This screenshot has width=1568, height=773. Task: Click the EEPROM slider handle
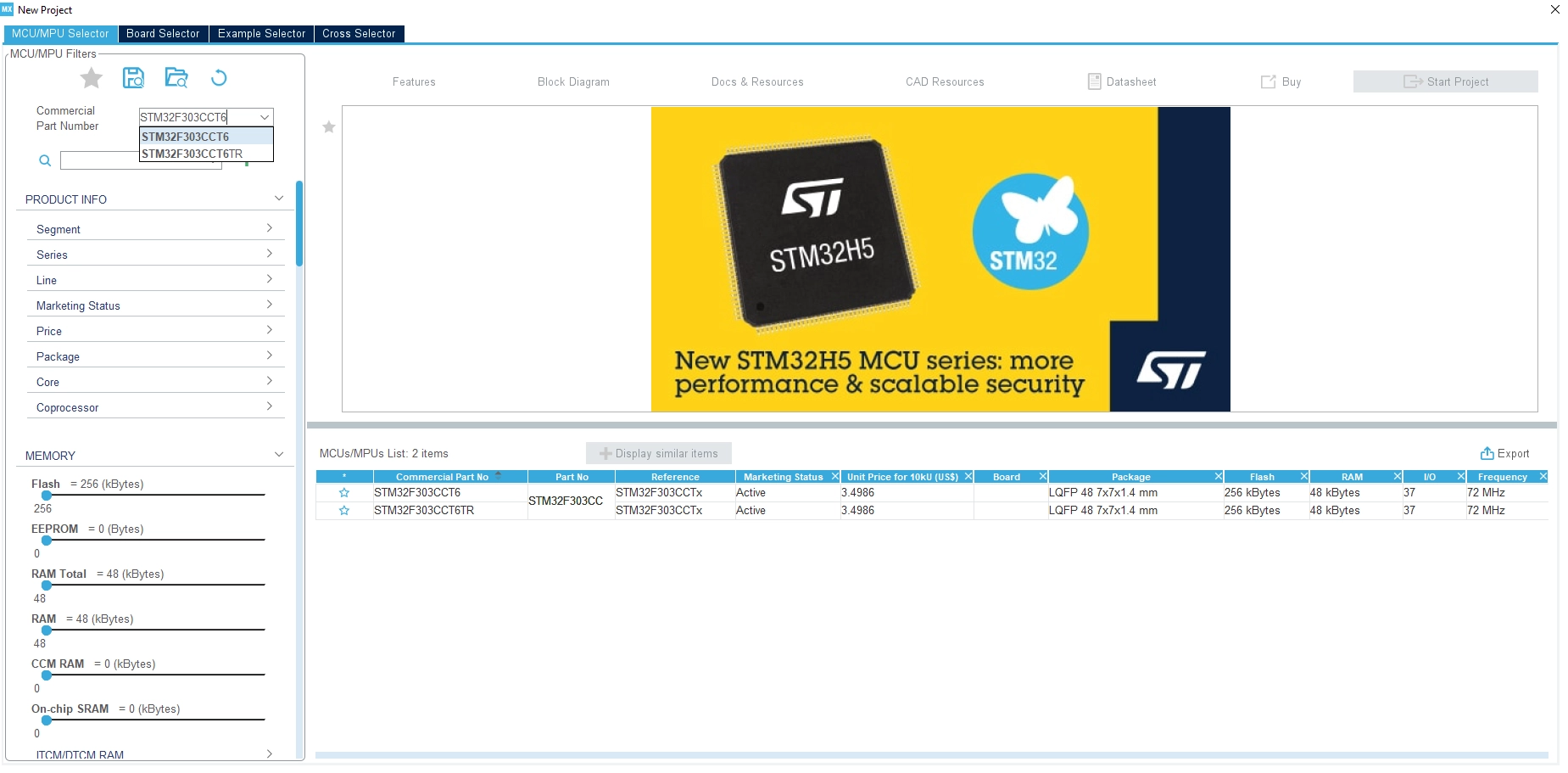pos(47,541)
